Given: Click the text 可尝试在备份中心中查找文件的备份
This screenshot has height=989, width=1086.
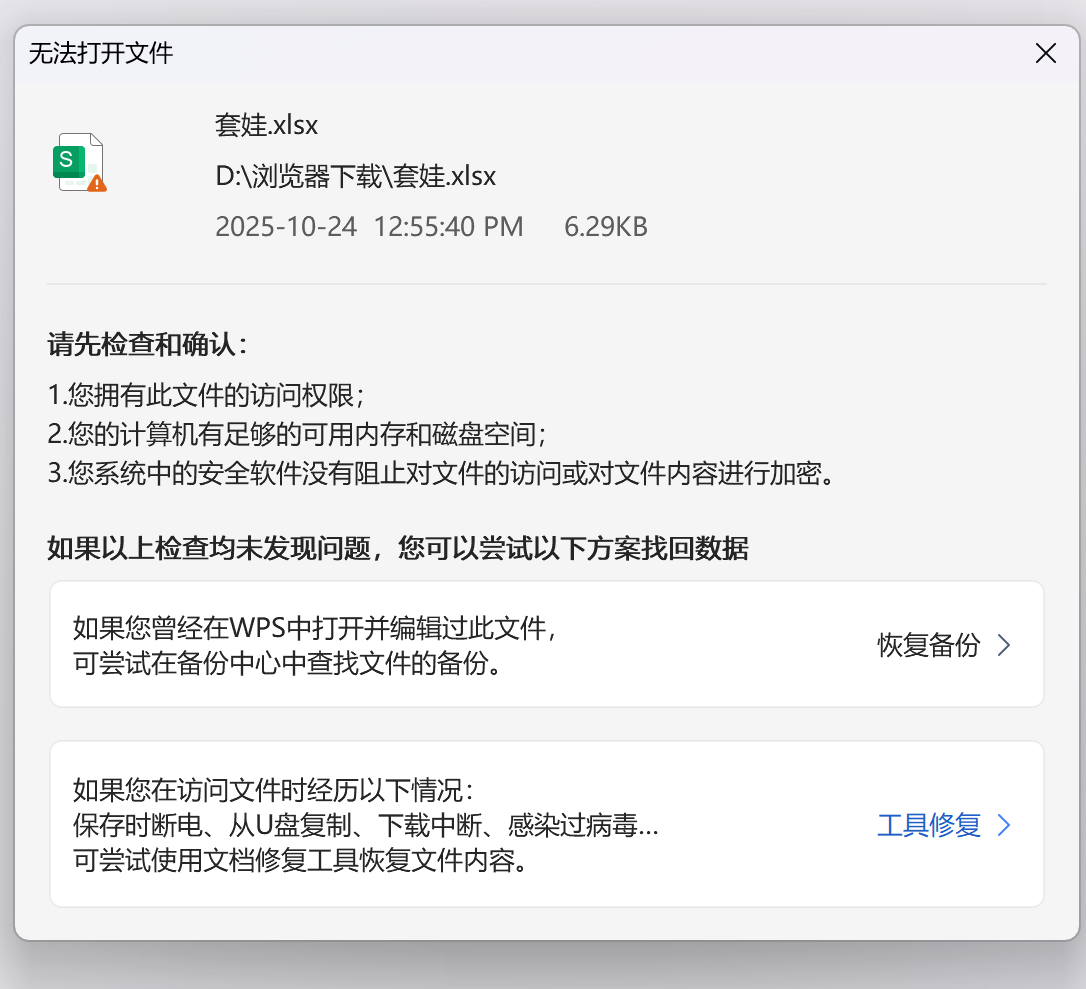Looking at the screenshot, I should [287, 663].
